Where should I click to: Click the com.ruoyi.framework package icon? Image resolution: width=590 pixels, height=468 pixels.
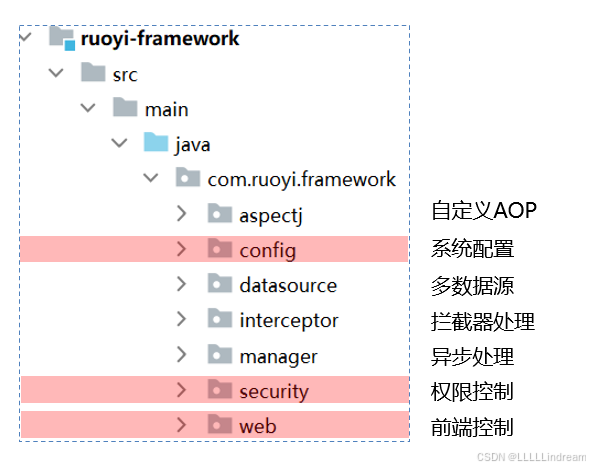tap(187, 177)
